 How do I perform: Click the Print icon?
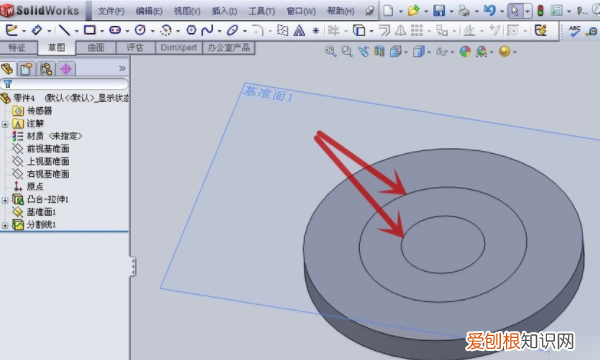(464, 11)
